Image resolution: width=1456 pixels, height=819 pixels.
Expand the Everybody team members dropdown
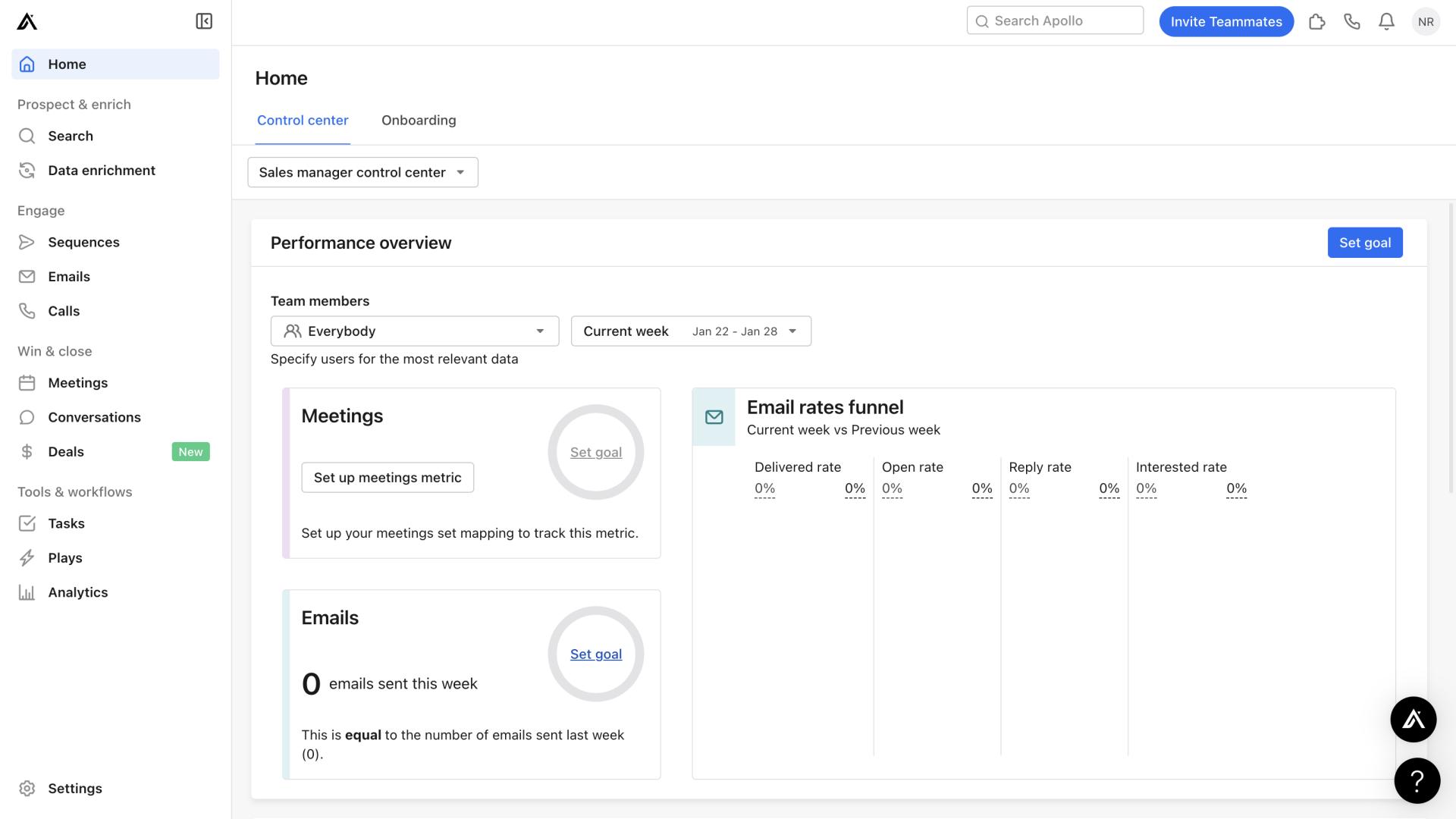[415, 331]
